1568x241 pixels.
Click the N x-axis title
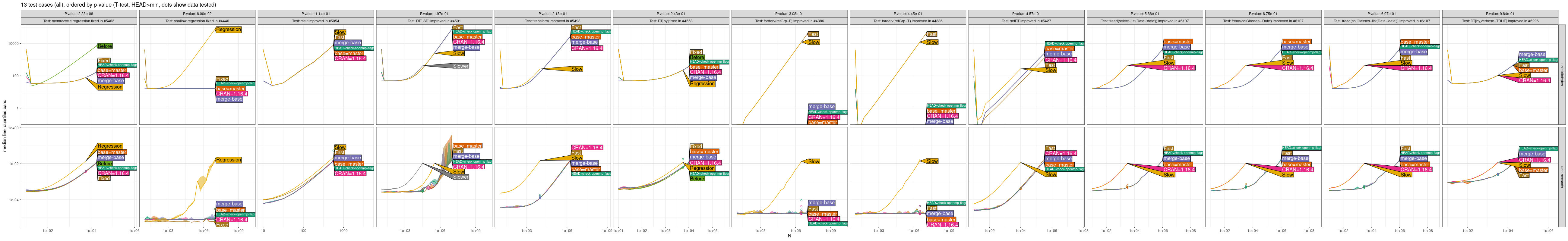tap(789, 236)
